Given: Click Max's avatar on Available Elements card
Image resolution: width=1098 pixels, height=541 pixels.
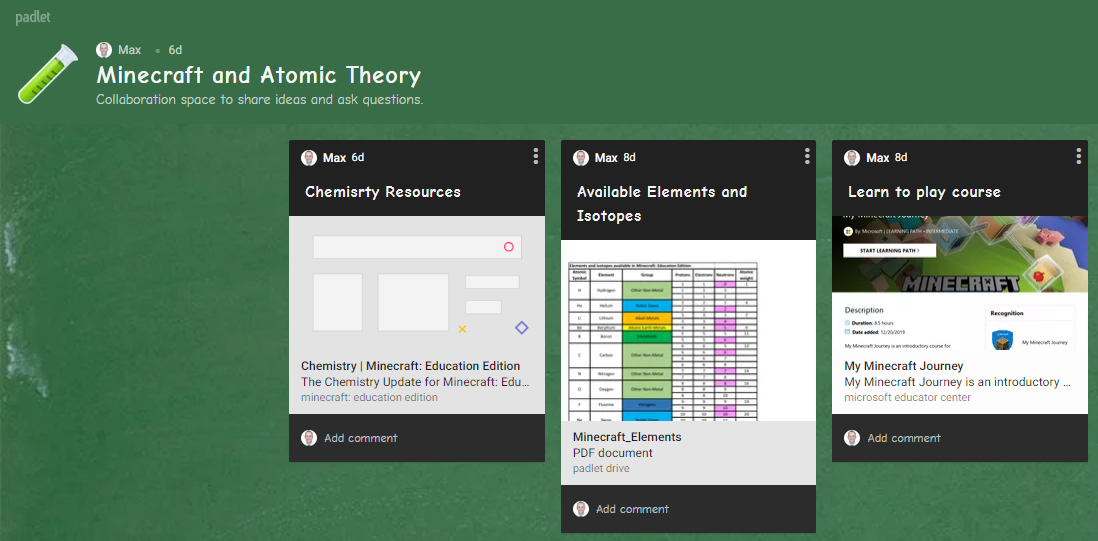Looking at the screenshot, I should point(581,157).
